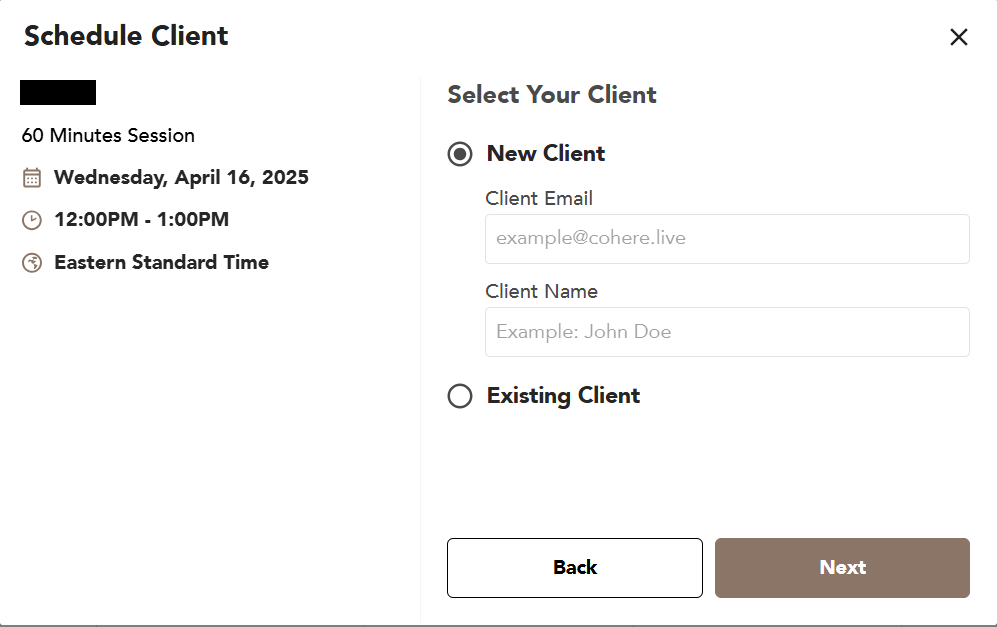Select the Existing Client radio button
Screen dimensions: 997x627
tap(460, 396)
